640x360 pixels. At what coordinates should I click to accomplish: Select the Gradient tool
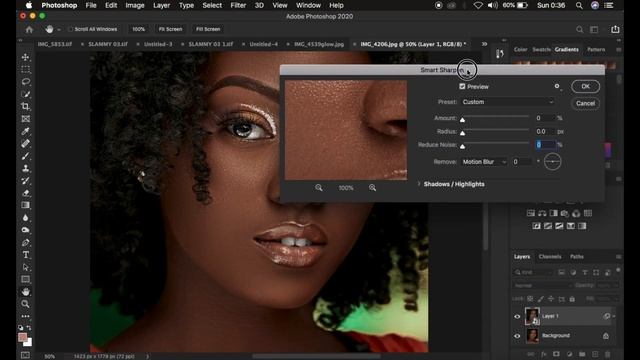(25, 205)
